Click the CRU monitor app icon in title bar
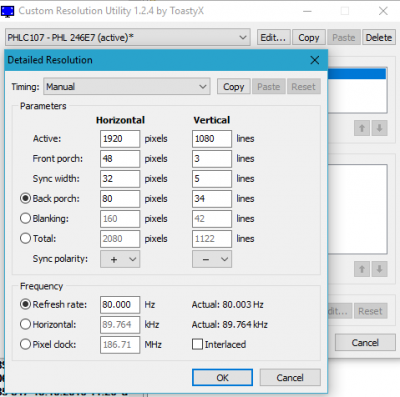 point(7,11)
